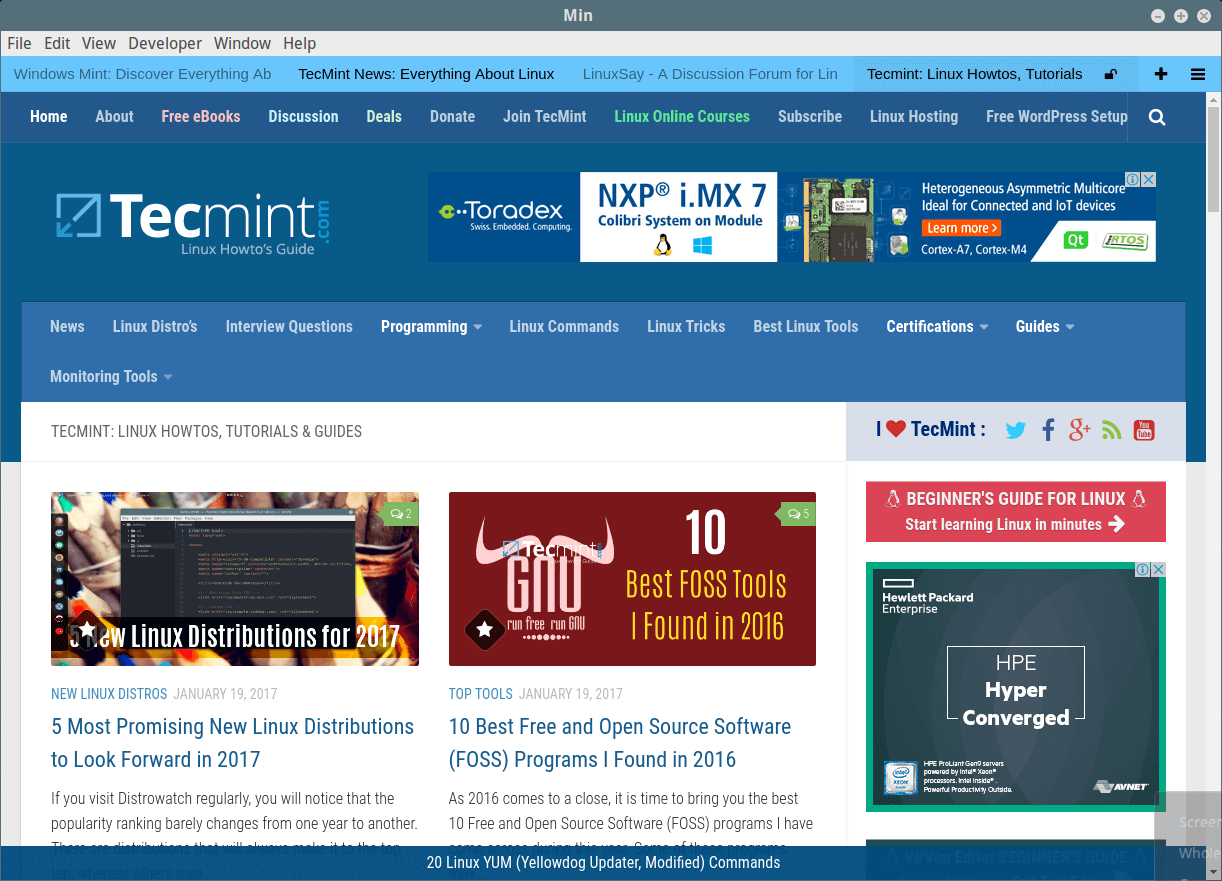The height and width of the screenshot is (881, 1222).
Task: Open the Edit menu
Action: click(x=57, y=43)
